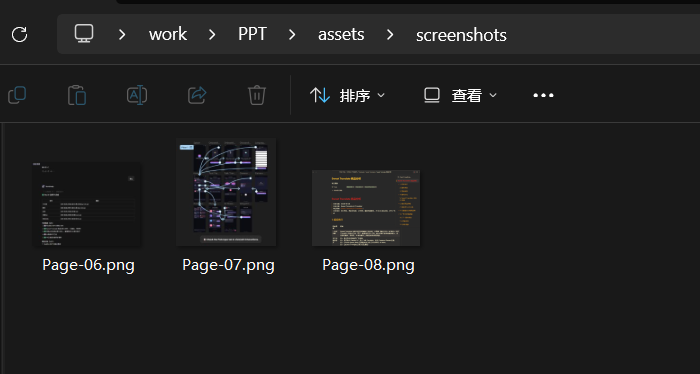Click the Page-08.png file name label
Image resolution: width=700 pixels, height=374 pixels.
pos(368,265)
